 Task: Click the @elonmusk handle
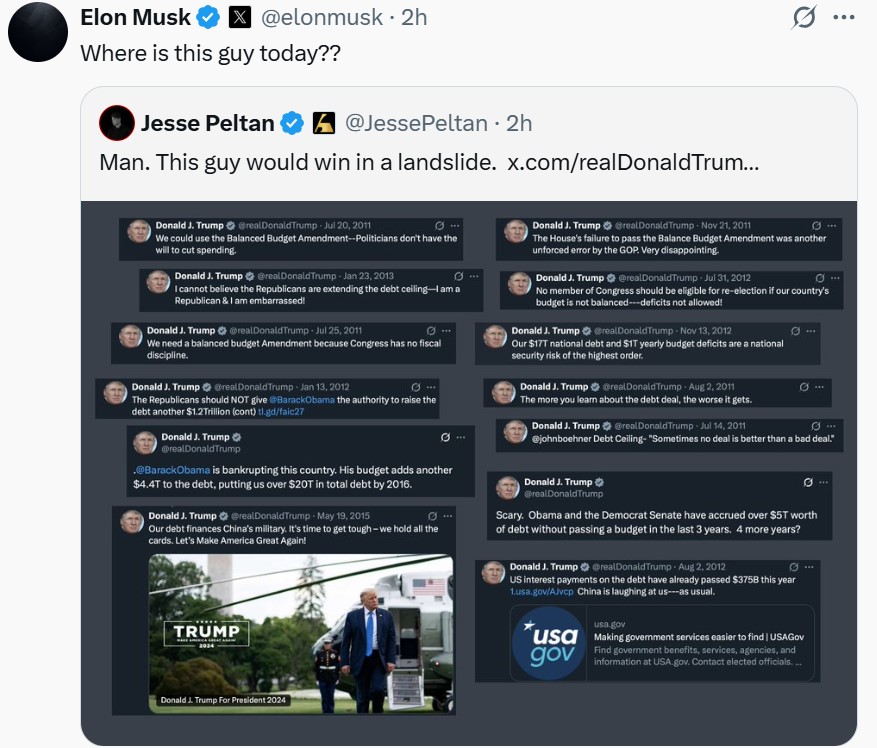coord(320,18)
